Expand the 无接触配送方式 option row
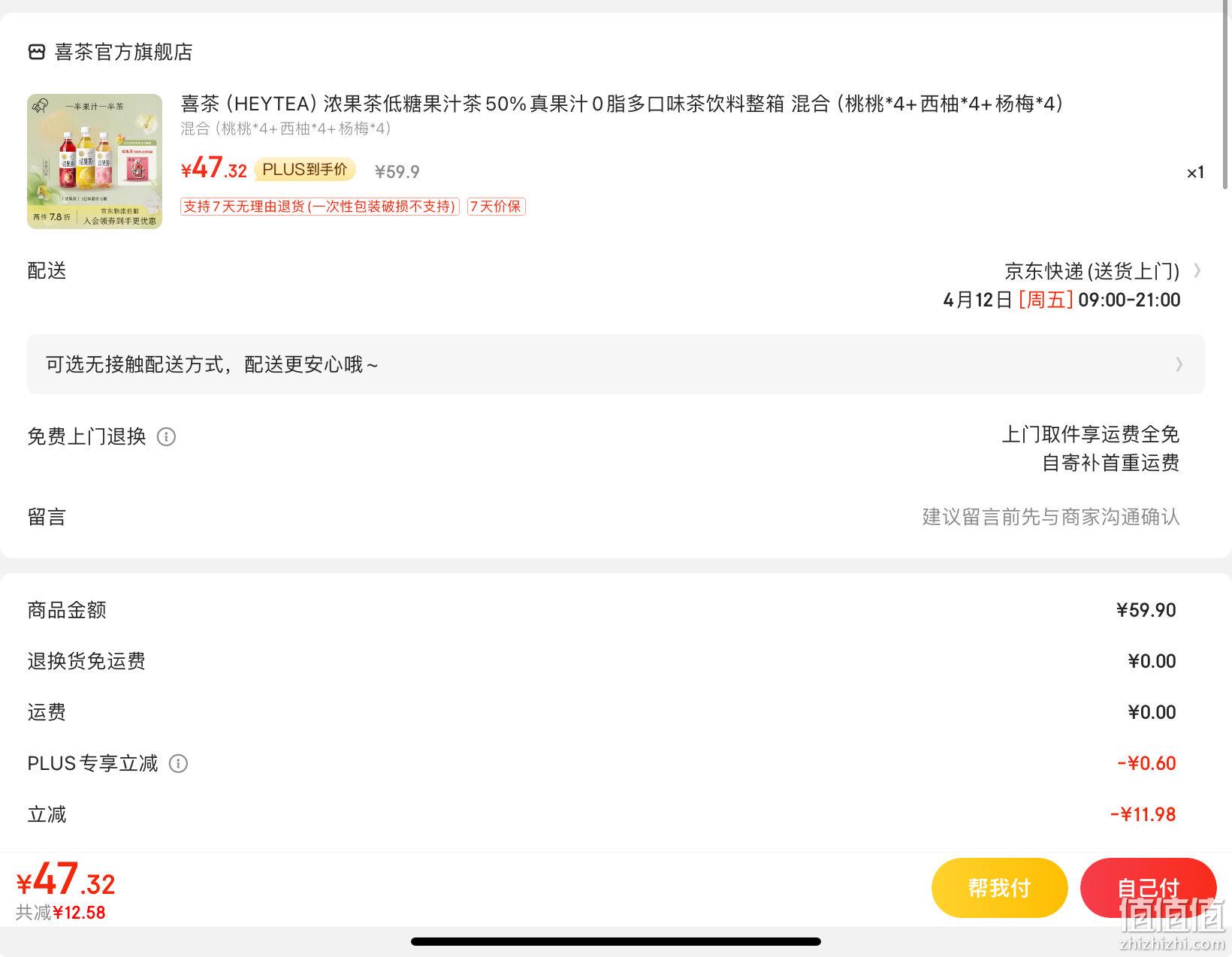This screenshot has height=957, width=1232. point(616,364)
